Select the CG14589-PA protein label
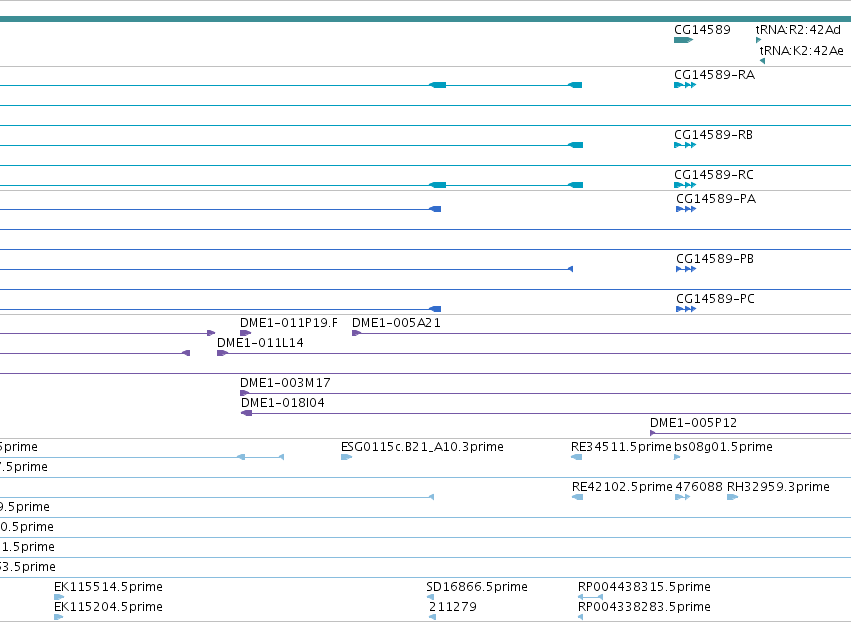The width and height of the screenshot is (851, 622). click(716, 199)
